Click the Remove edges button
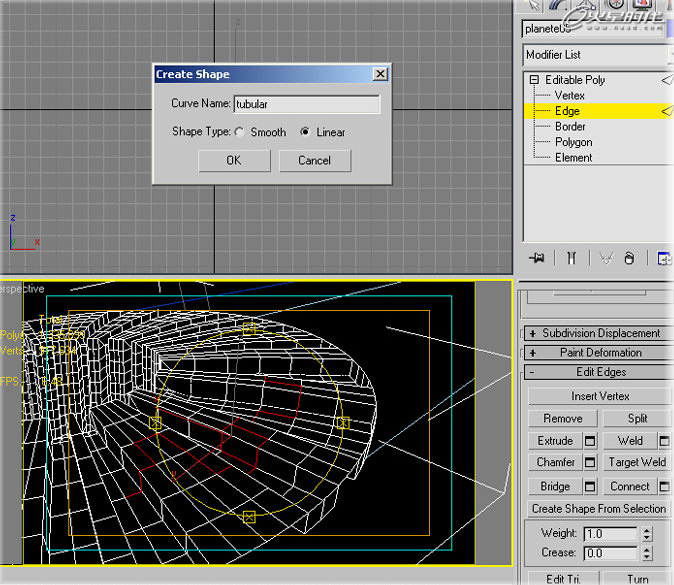 [563, 418]
